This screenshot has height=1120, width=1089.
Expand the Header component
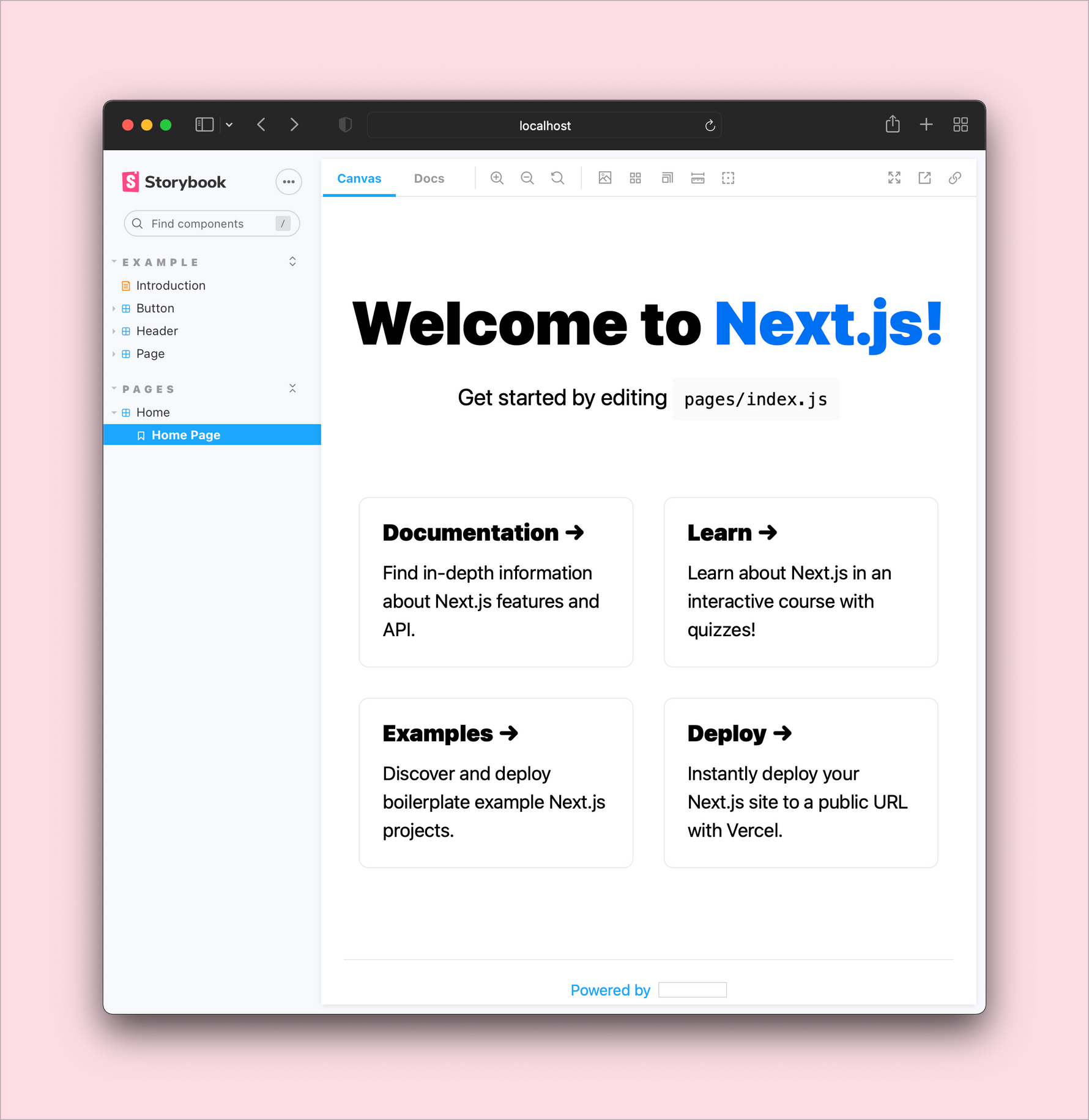[x=114, y=331]
